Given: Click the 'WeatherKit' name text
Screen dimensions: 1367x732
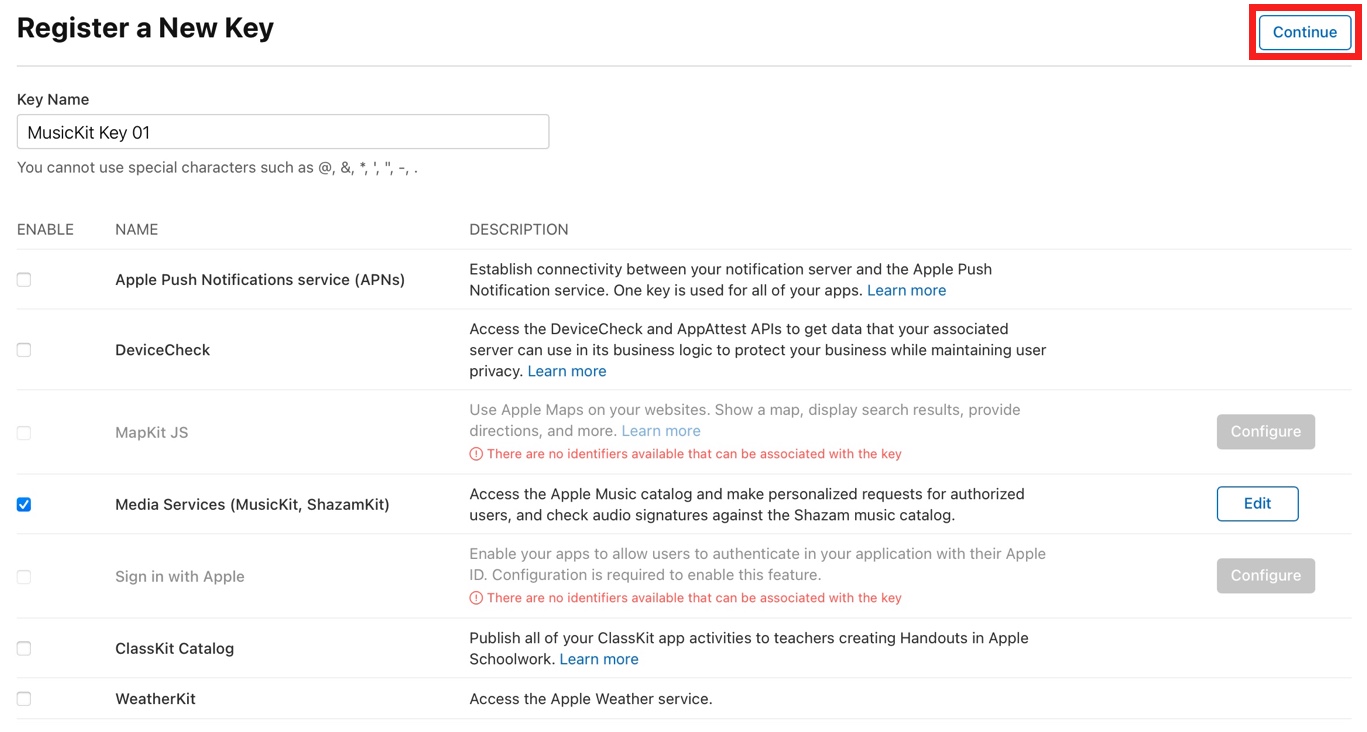Looking at the screenshot, I should (155, 699).
